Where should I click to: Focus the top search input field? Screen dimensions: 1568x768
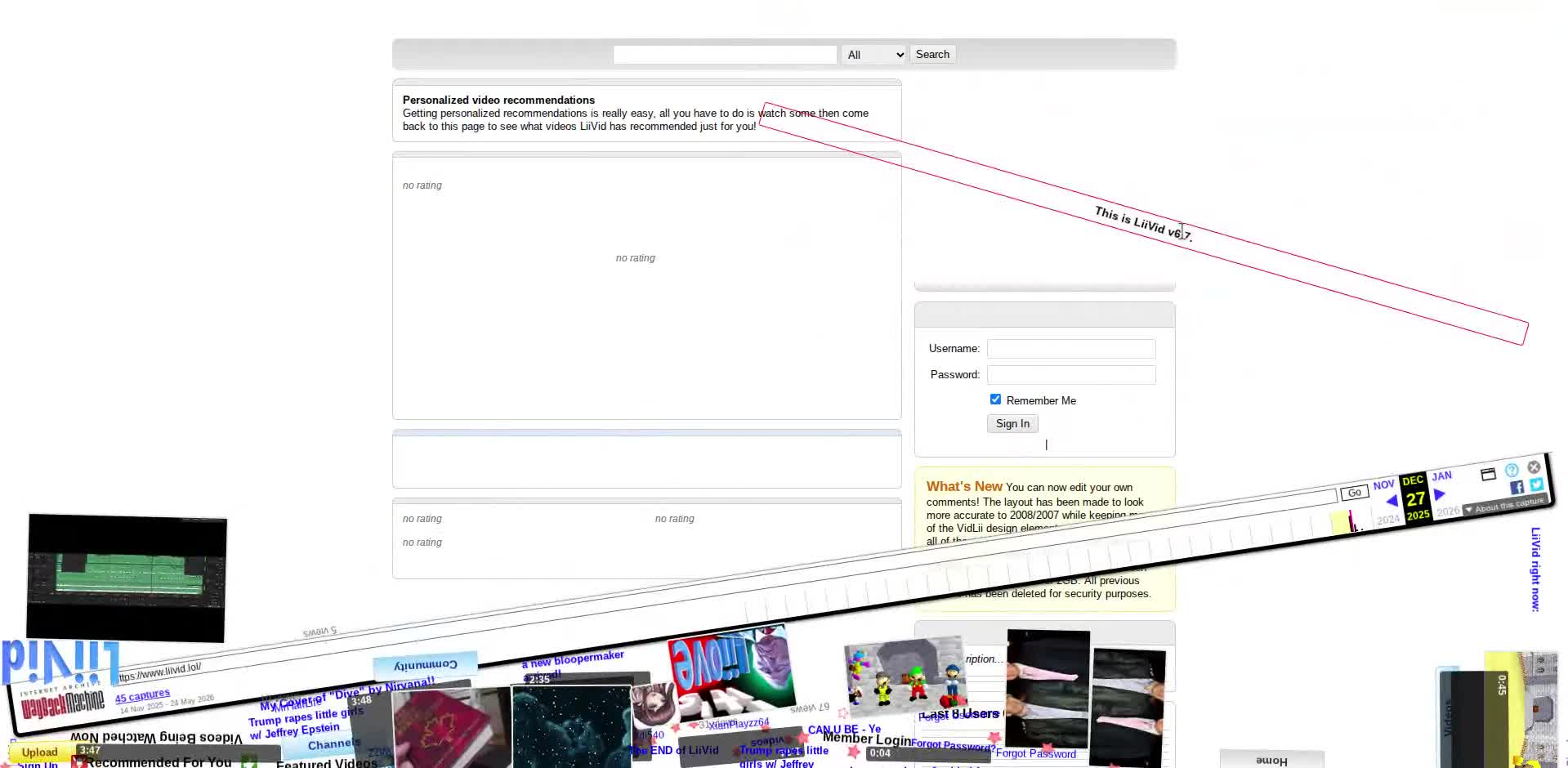pyautogui.click(x=725, y=55)
